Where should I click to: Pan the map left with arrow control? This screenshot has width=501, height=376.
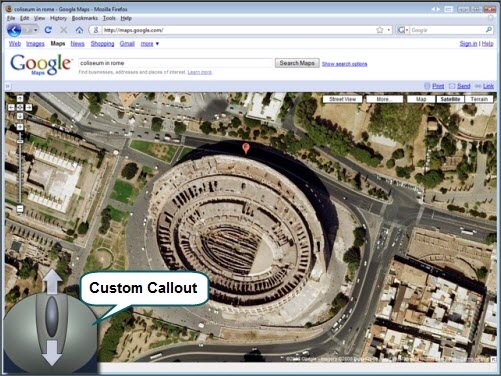11,107
